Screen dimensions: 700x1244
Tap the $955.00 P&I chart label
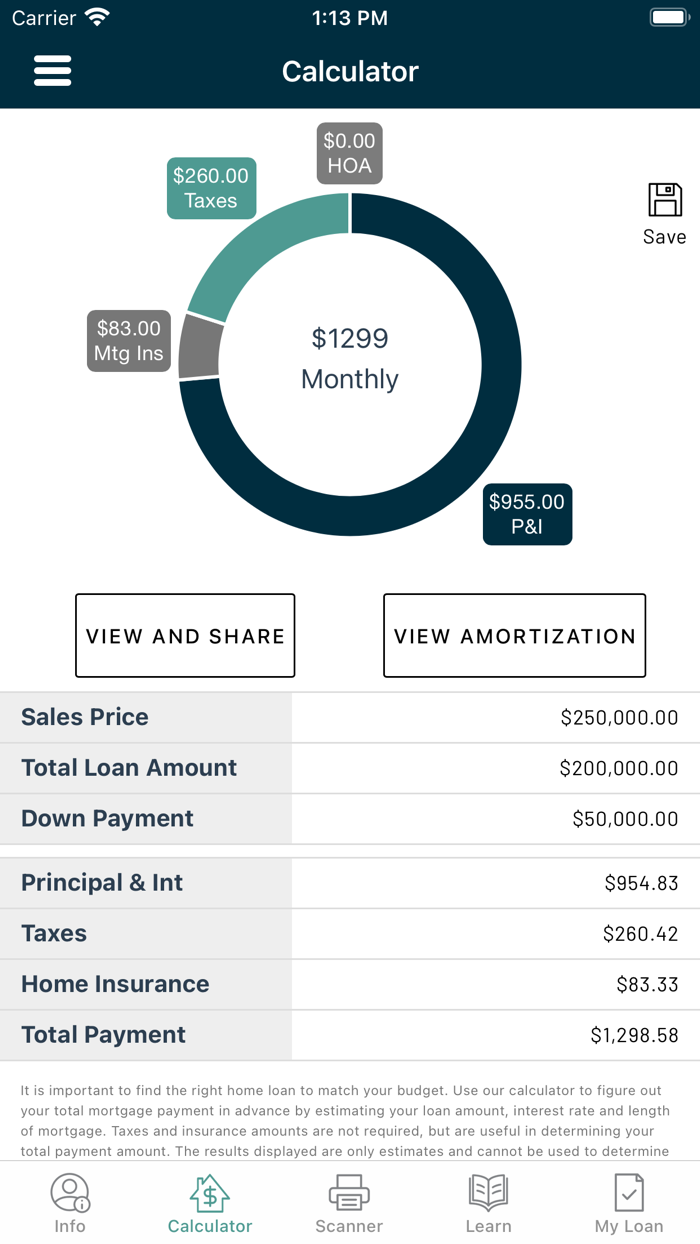[527, 514]
